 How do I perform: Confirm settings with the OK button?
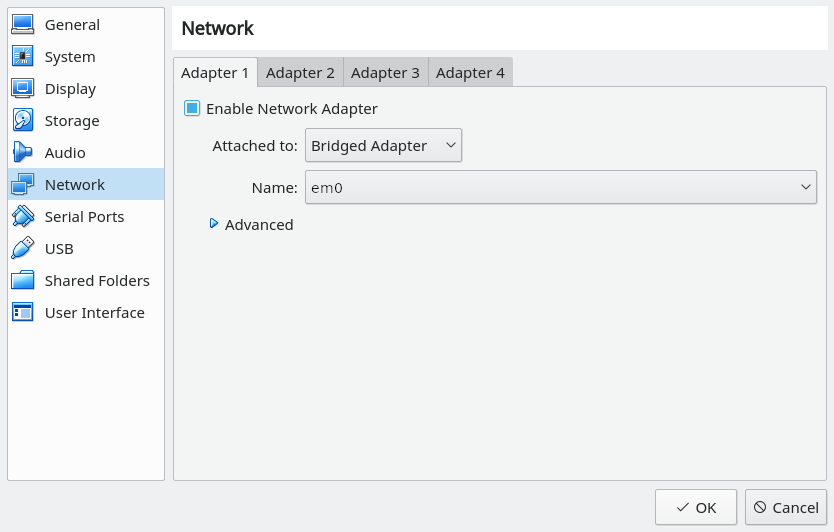click(696, 508)
